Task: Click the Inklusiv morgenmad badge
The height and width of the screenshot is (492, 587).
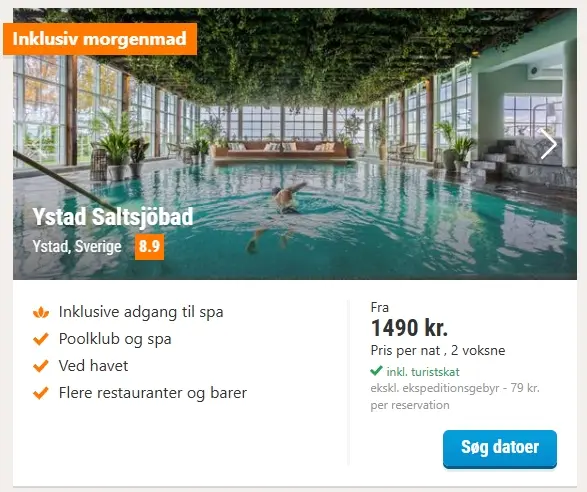Action: click(100, 39)
